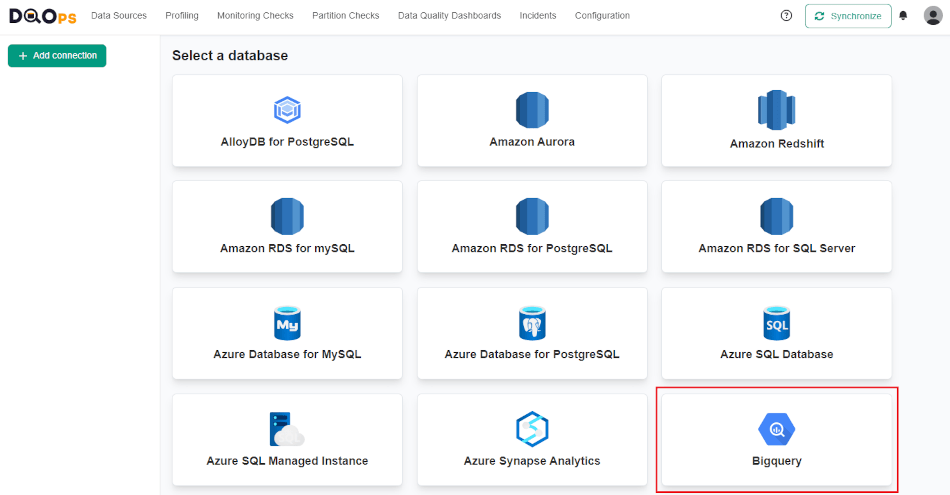Click the Amazon RDS for PostgreSQL icon
Image resolution: width=950 pixels, height=495 pixels.
532,216
